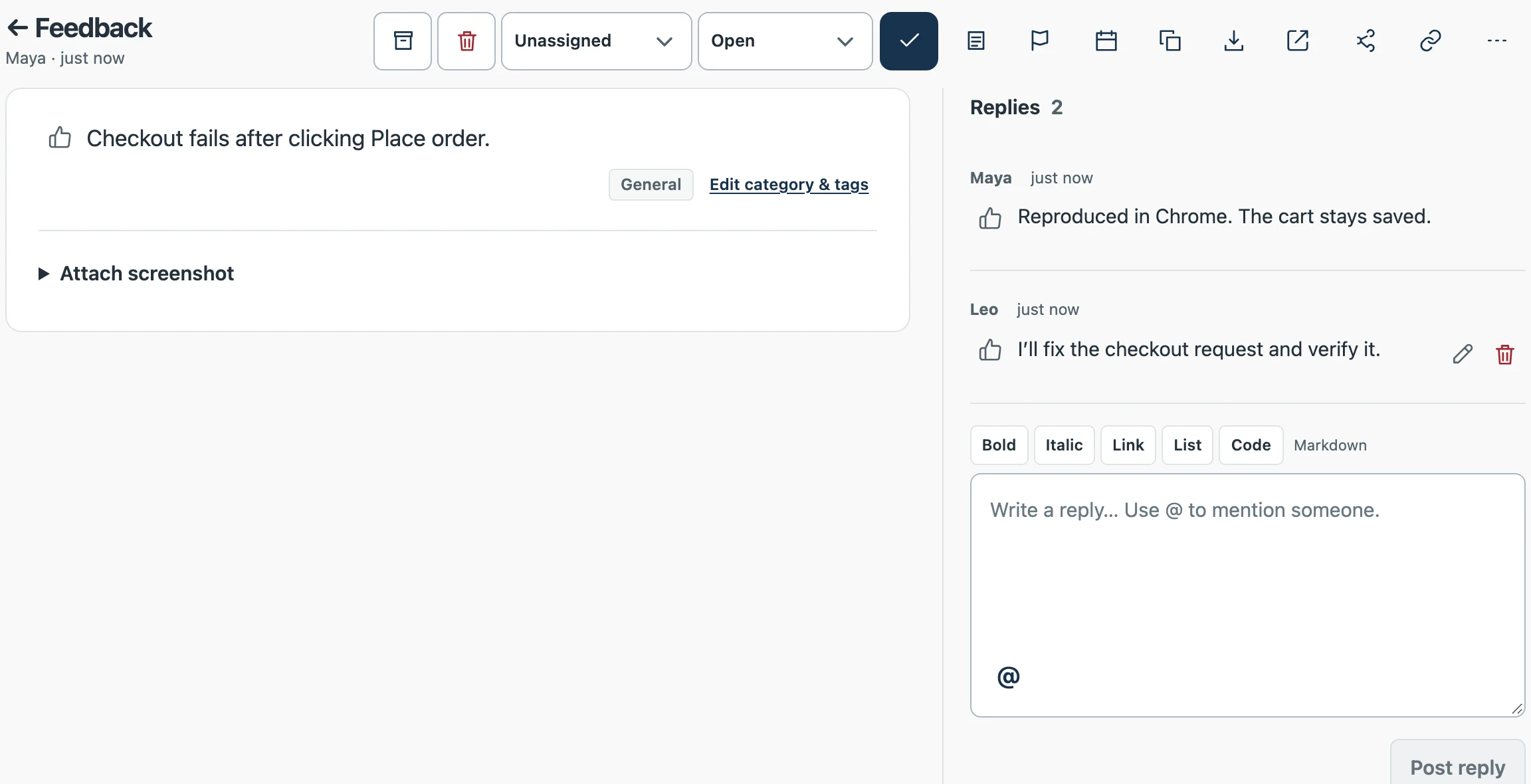The height and width of the screenshot is (784, 1531).
Task: Focus the Write a reply text area
Action: 1247,595
